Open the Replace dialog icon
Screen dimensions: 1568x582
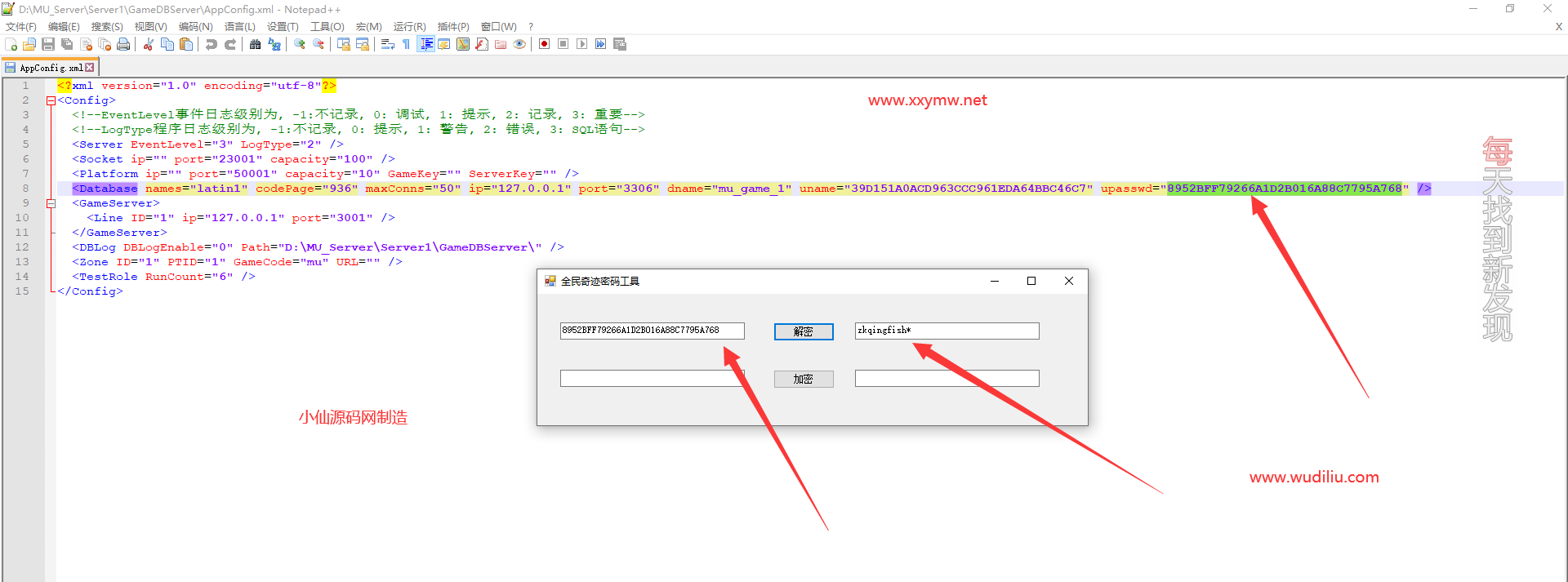pyautogui.click(x=274, y=44)
